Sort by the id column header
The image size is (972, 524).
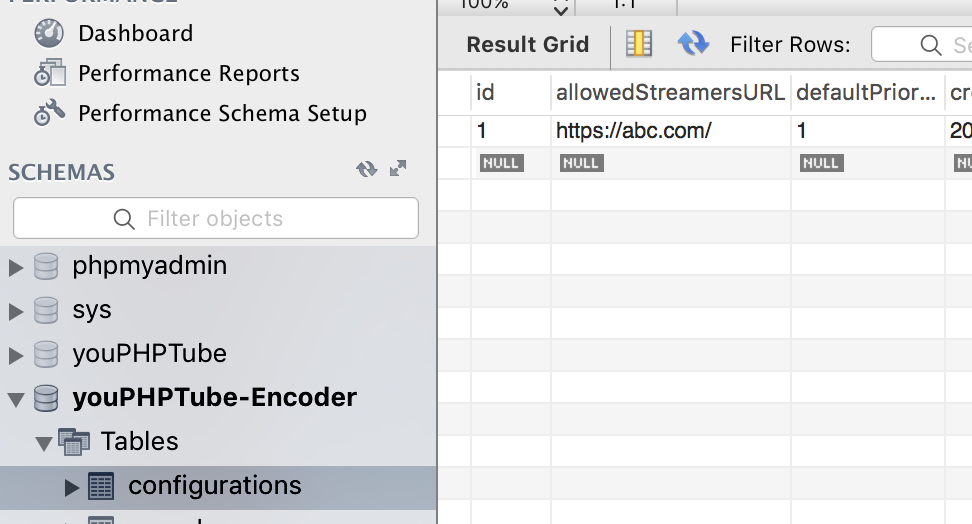[x=510, y=93]
